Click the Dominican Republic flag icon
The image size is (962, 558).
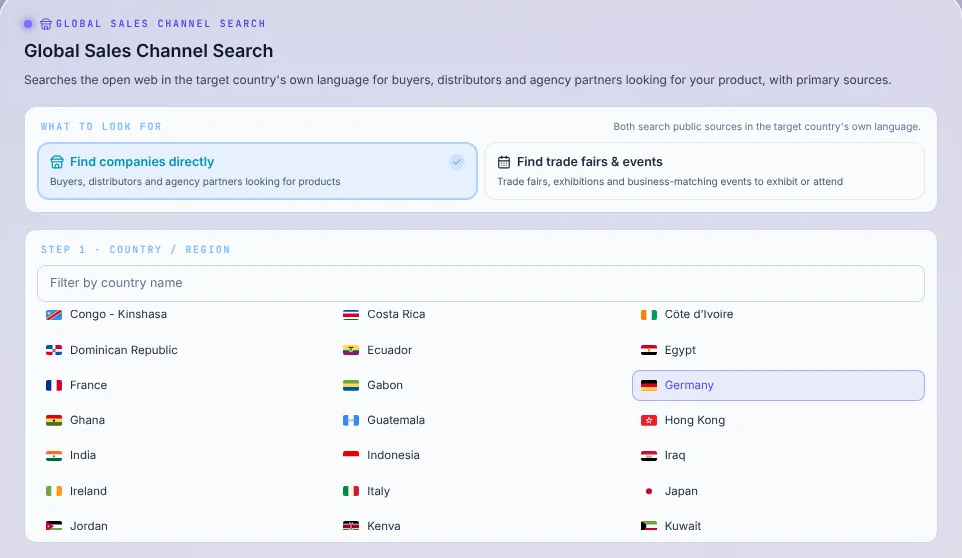[54, 350]
